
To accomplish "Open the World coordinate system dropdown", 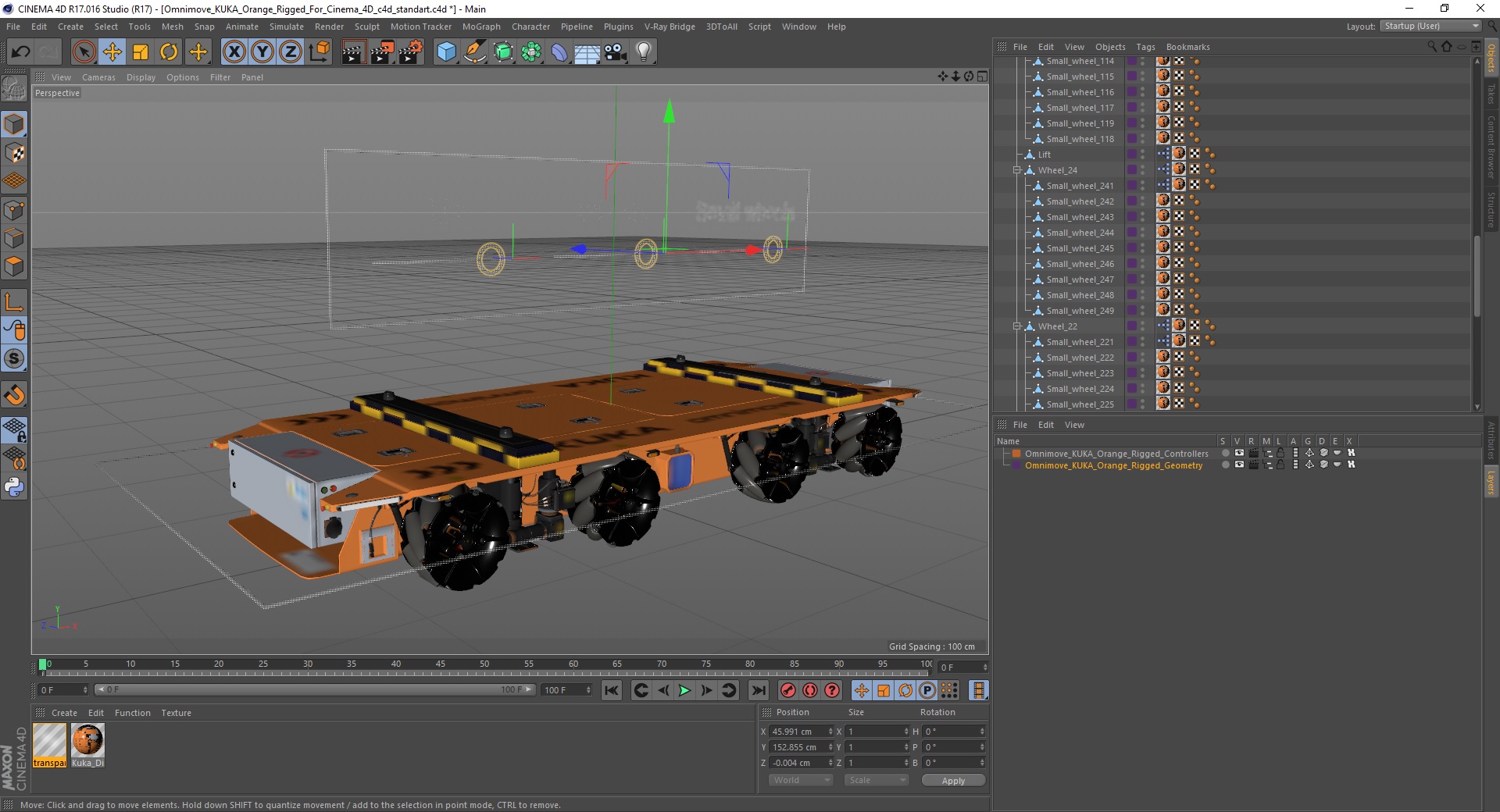I will [x=801, y=780].
